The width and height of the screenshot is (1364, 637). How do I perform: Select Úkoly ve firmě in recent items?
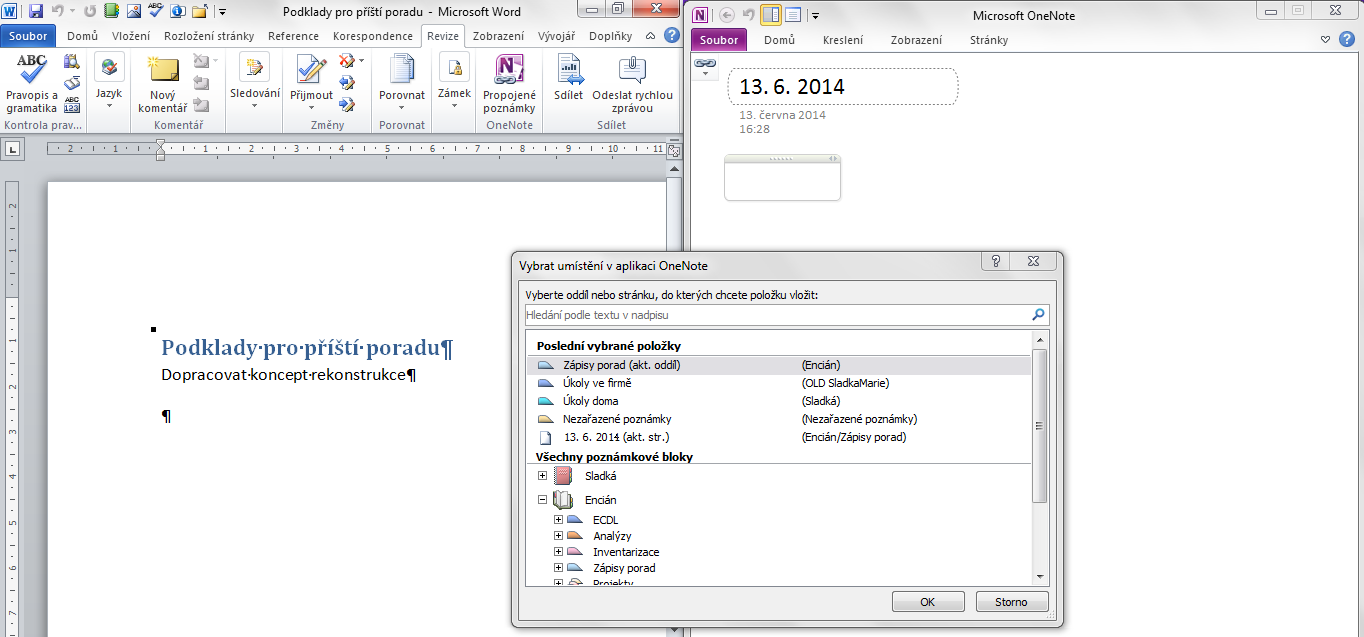pyautogui.click(x=777, y=383)
